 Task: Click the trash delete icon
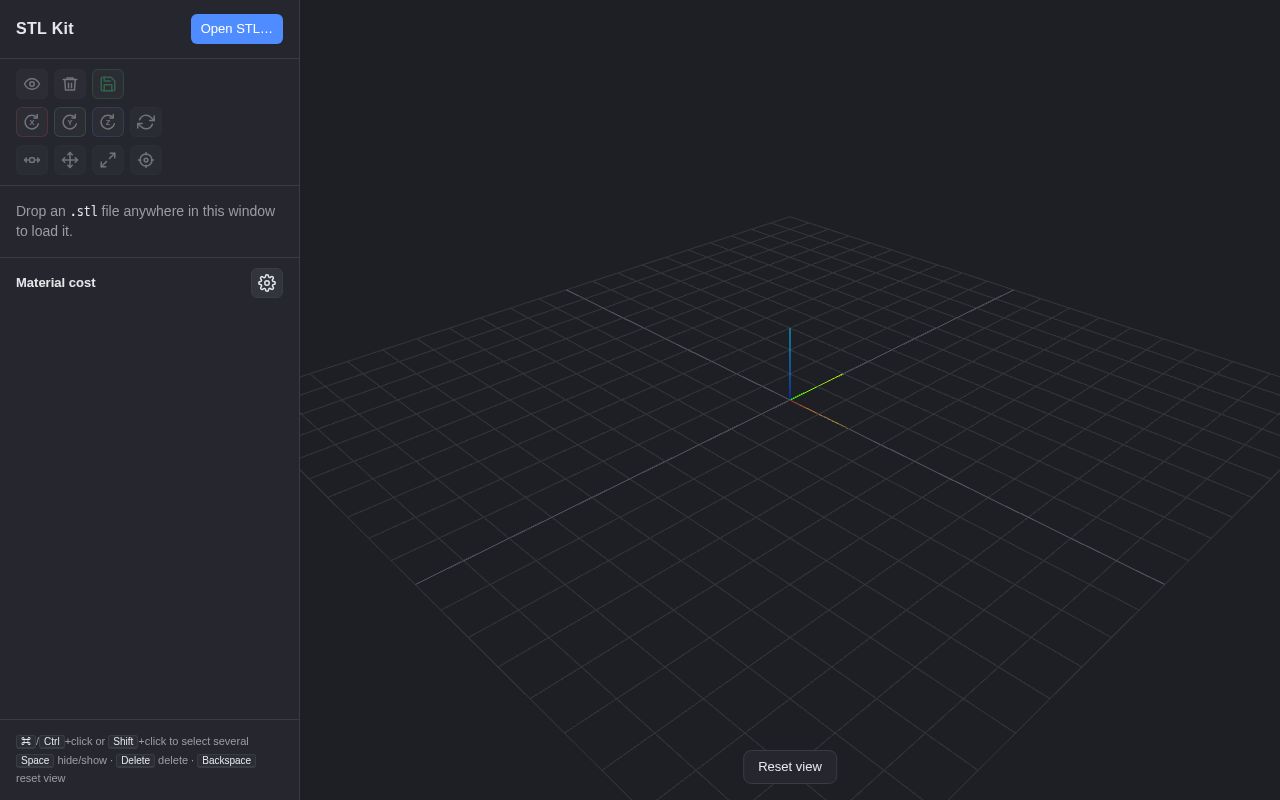click(70, 84)
